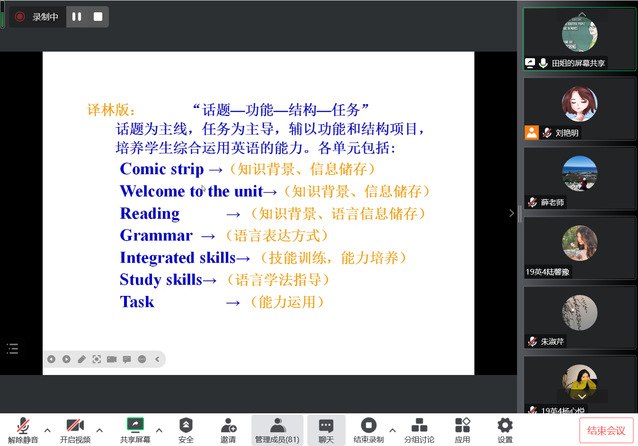
Task: Open Breakout Rooms (分组讨论)
Action: click(419, 429)
